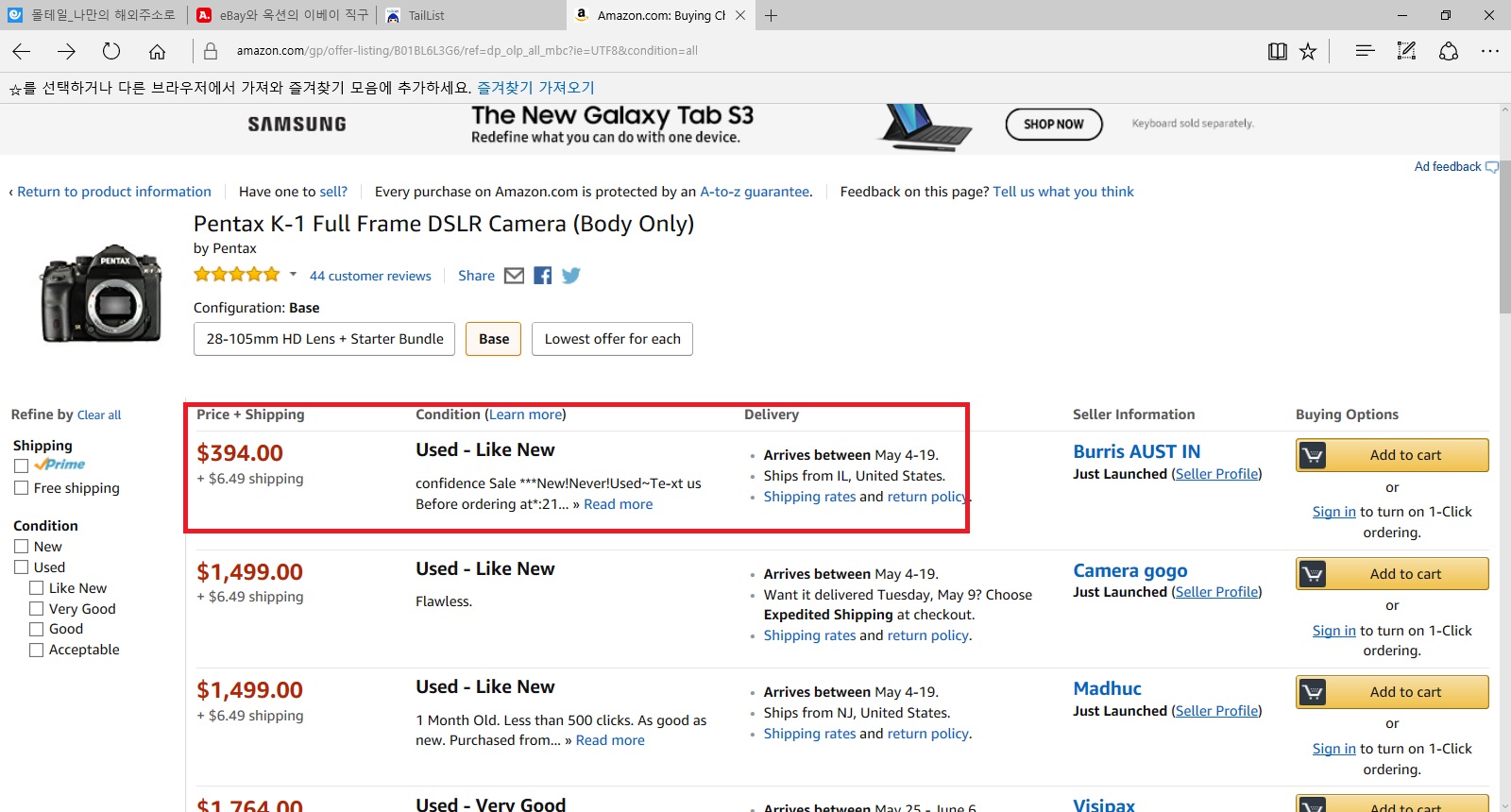
Task: Click the share bell-shaped toolbar icon
Action: click(x=1449, y=51)
